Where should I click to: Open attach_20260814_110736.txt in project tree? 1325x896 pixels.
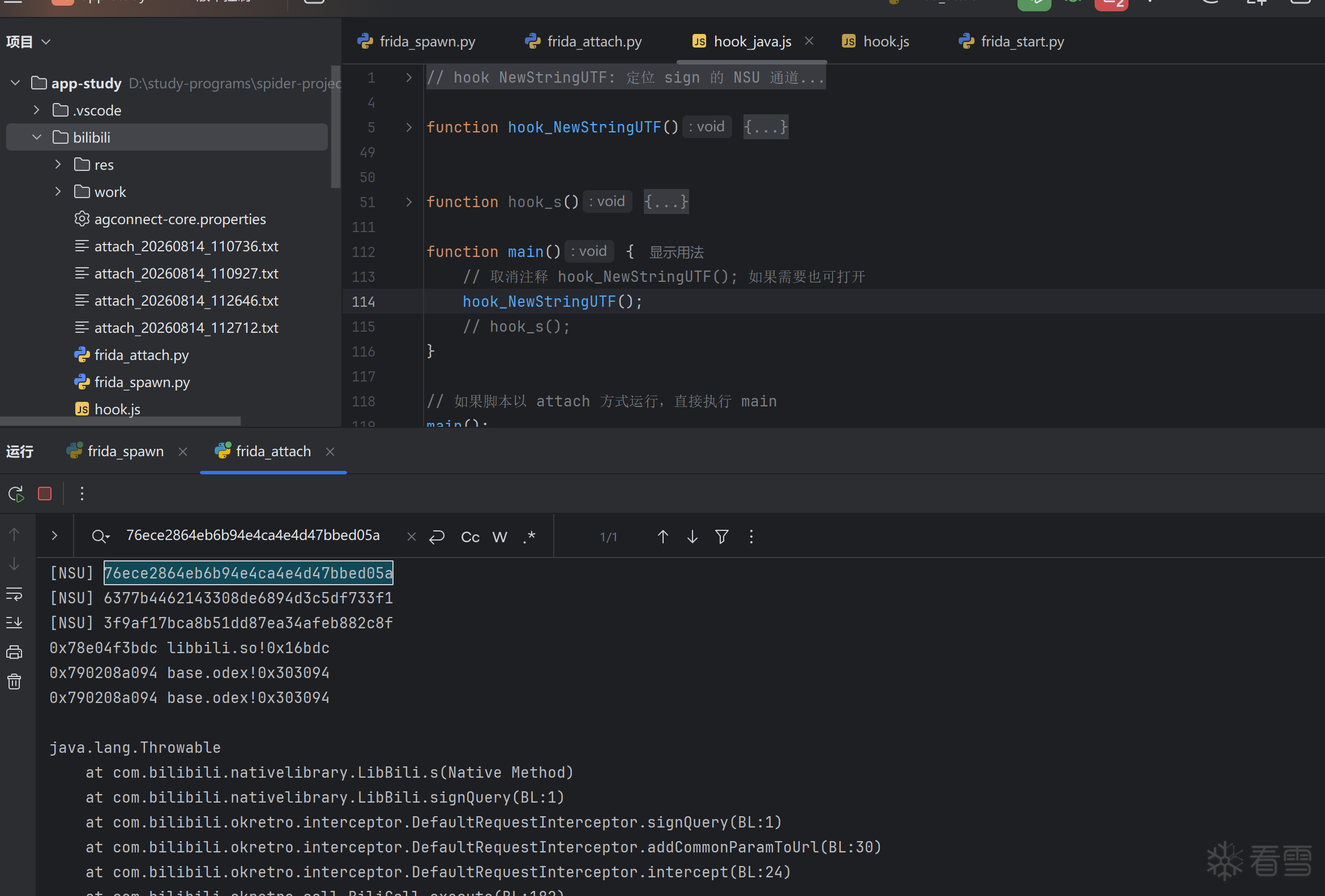[176, 246]
